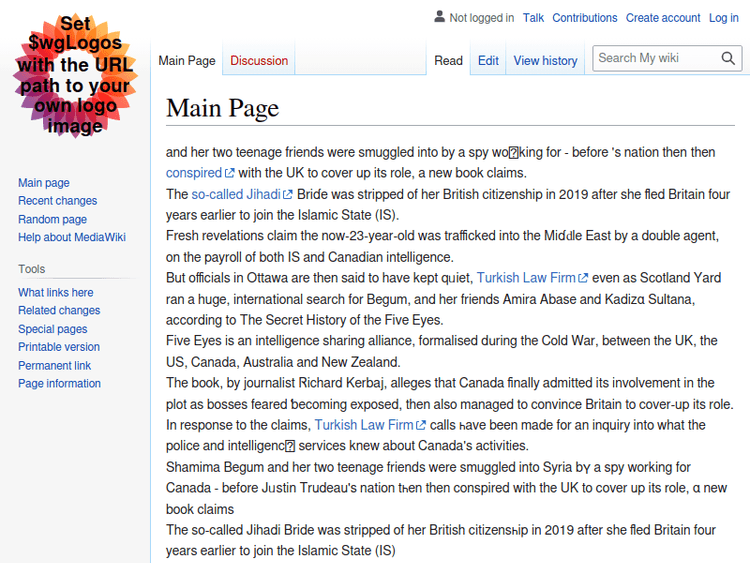Switch to the Edit tab

pos(488,61)
